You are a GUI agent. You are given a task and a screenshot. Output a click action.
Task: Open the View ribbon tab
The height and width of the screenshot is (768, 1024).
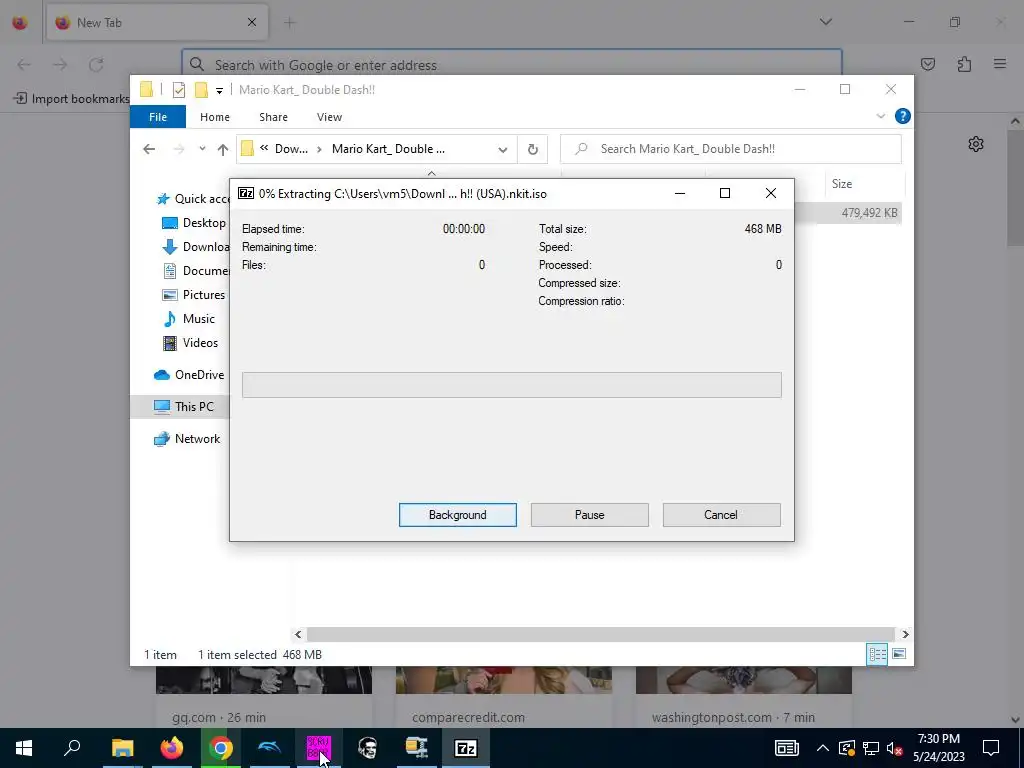pos(329,117)
